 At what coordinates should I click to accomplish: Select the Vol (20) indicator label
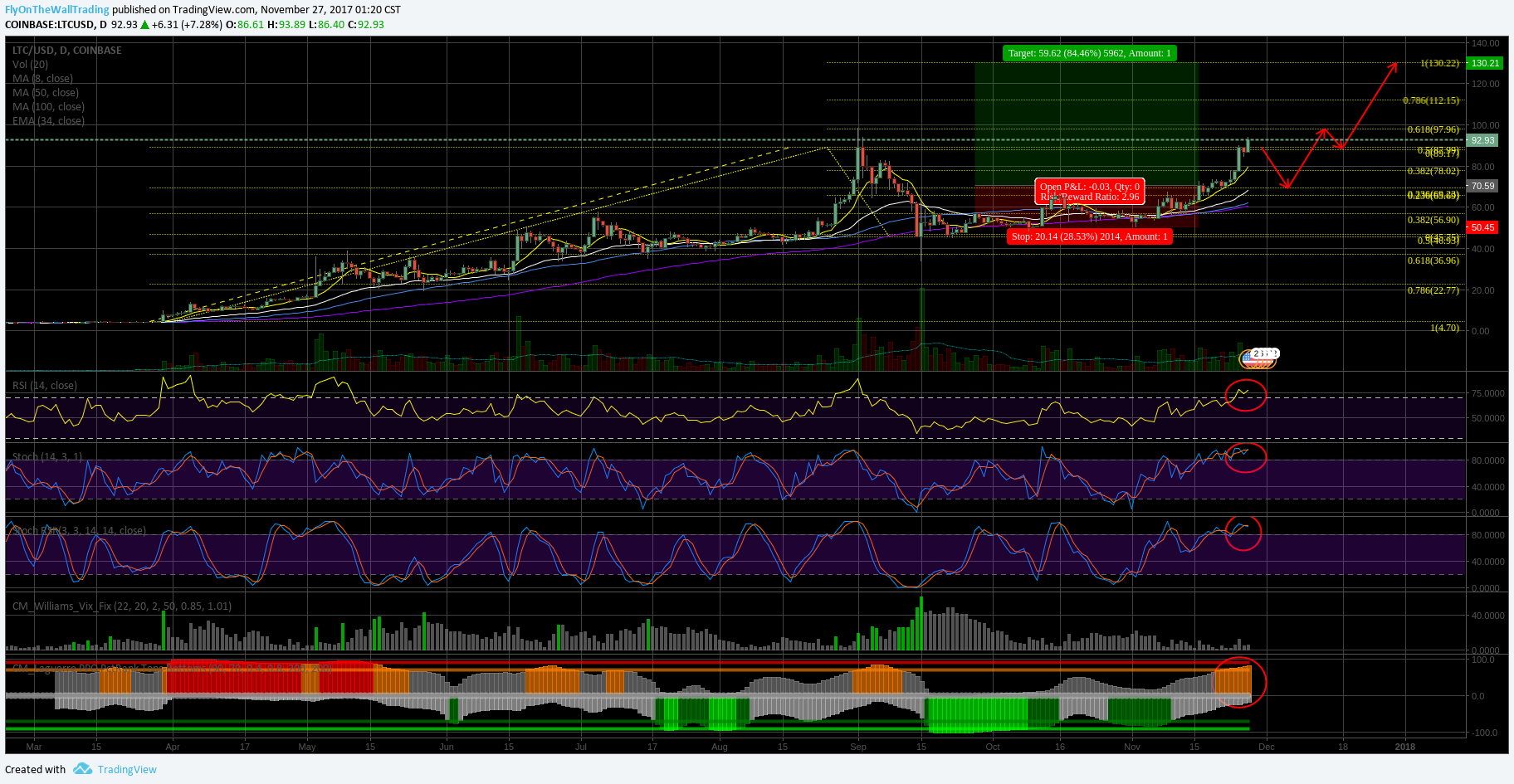31,65
